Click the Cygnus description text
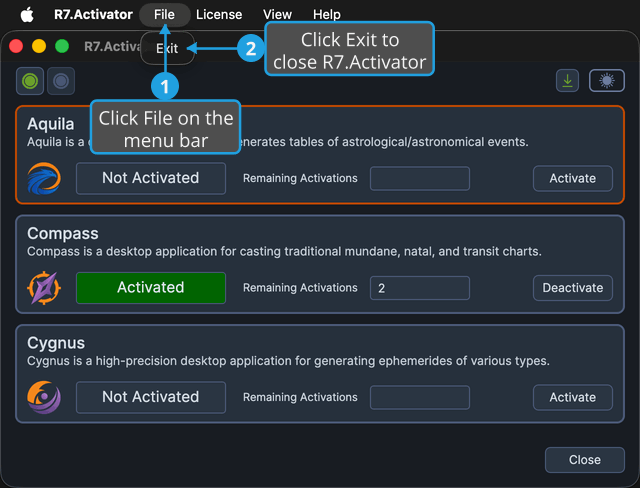The image size is (640, 488). click(288, 361)
